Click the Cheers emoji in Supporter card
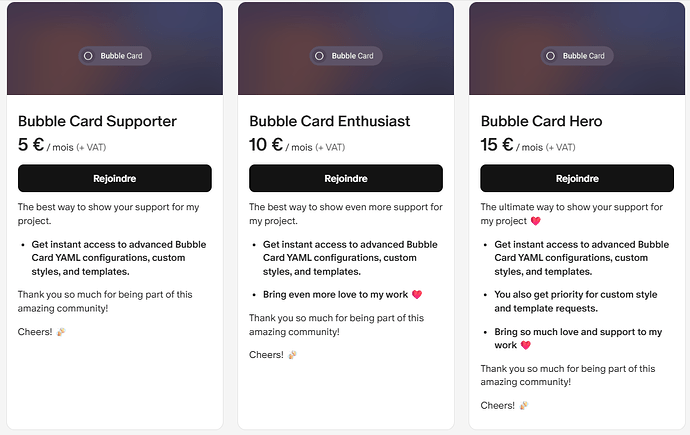This screenshot has height=435, width=690. [61, 332]
